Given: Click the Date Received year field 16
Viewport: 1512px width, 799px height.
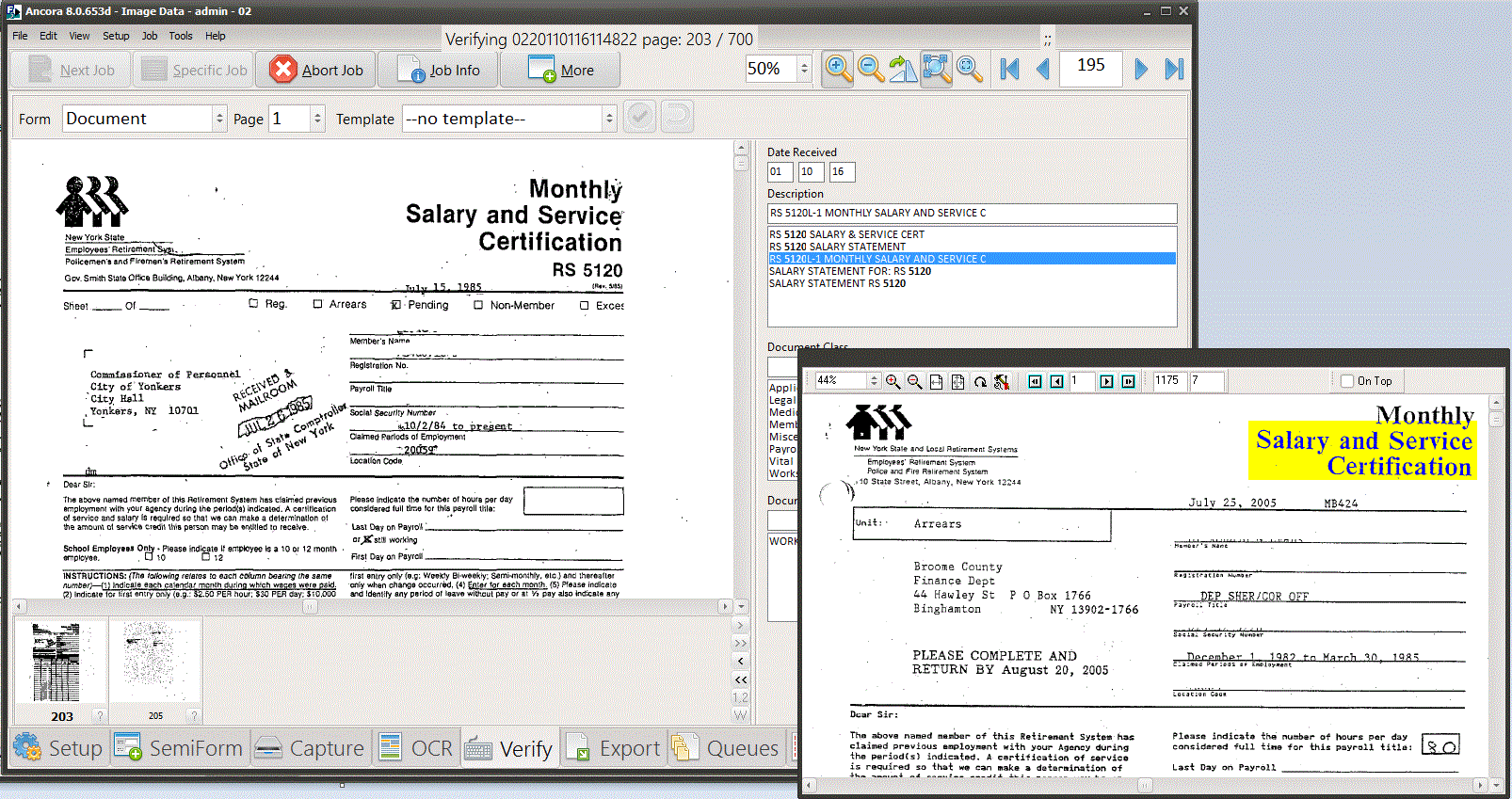Looking at the screenshot, I should tap(842, 171).
